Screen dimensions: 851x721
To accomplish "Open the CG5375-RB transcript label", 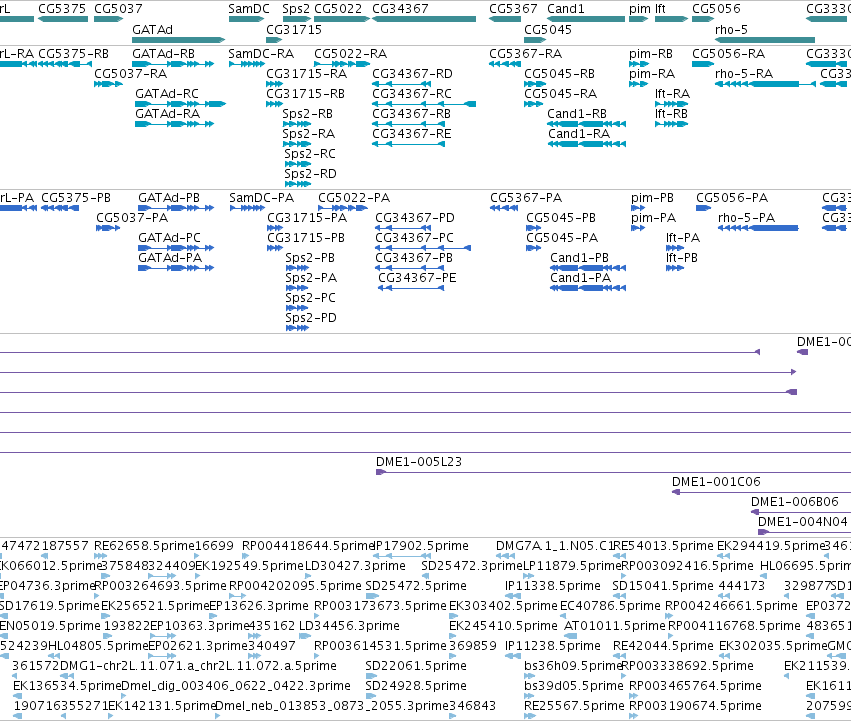I will [x=74, y=54].
